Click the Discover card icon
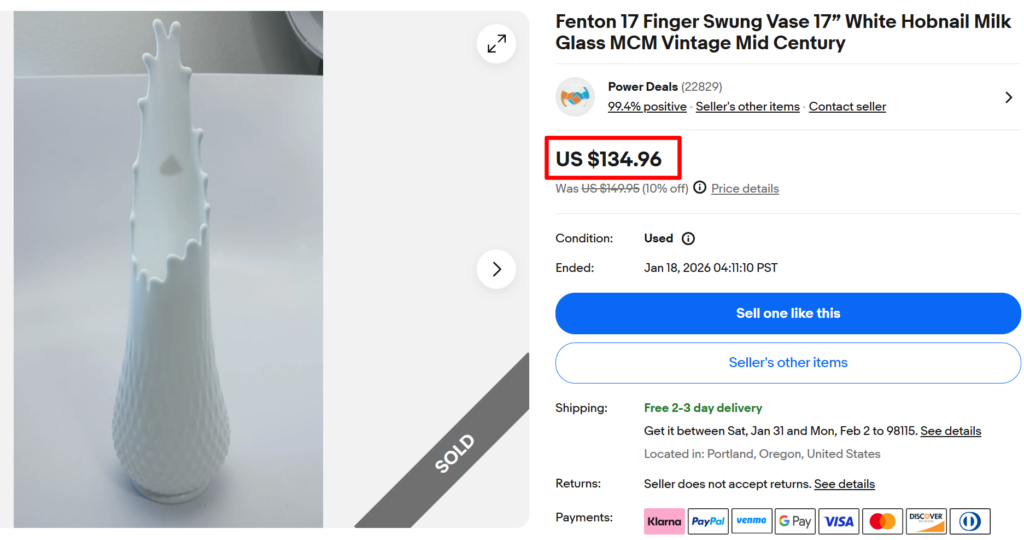1024x540 pixels. point(925,521)
